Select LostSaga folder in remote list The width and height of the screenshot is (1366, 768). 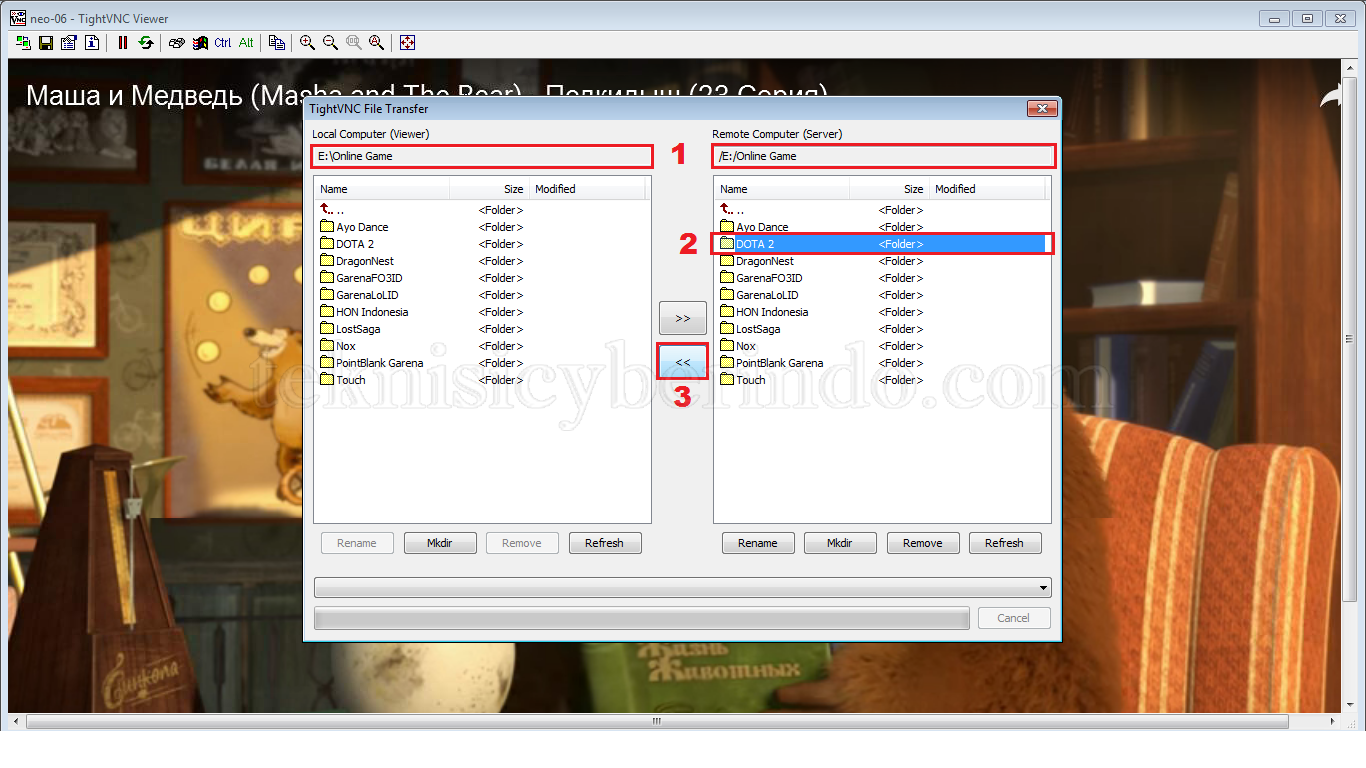pos(751,329)
